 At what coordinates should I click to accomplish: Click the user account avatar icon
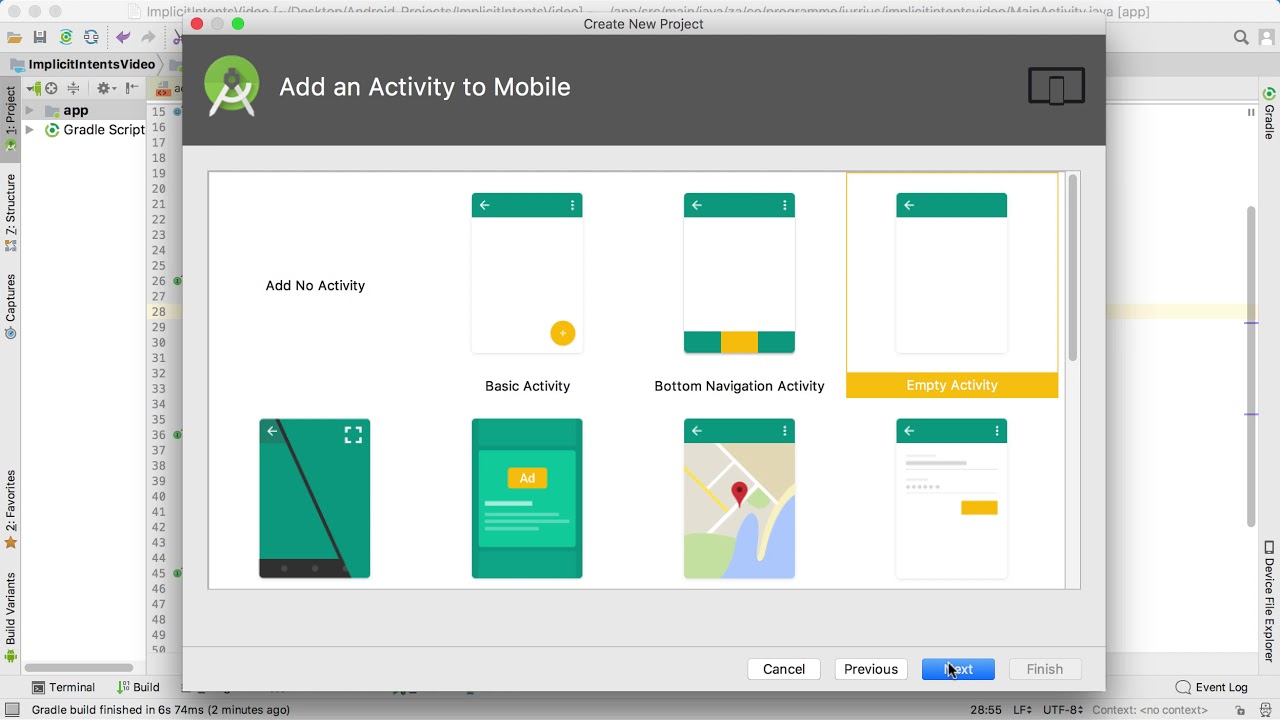pyautogui.click(x=1266, y=38)
